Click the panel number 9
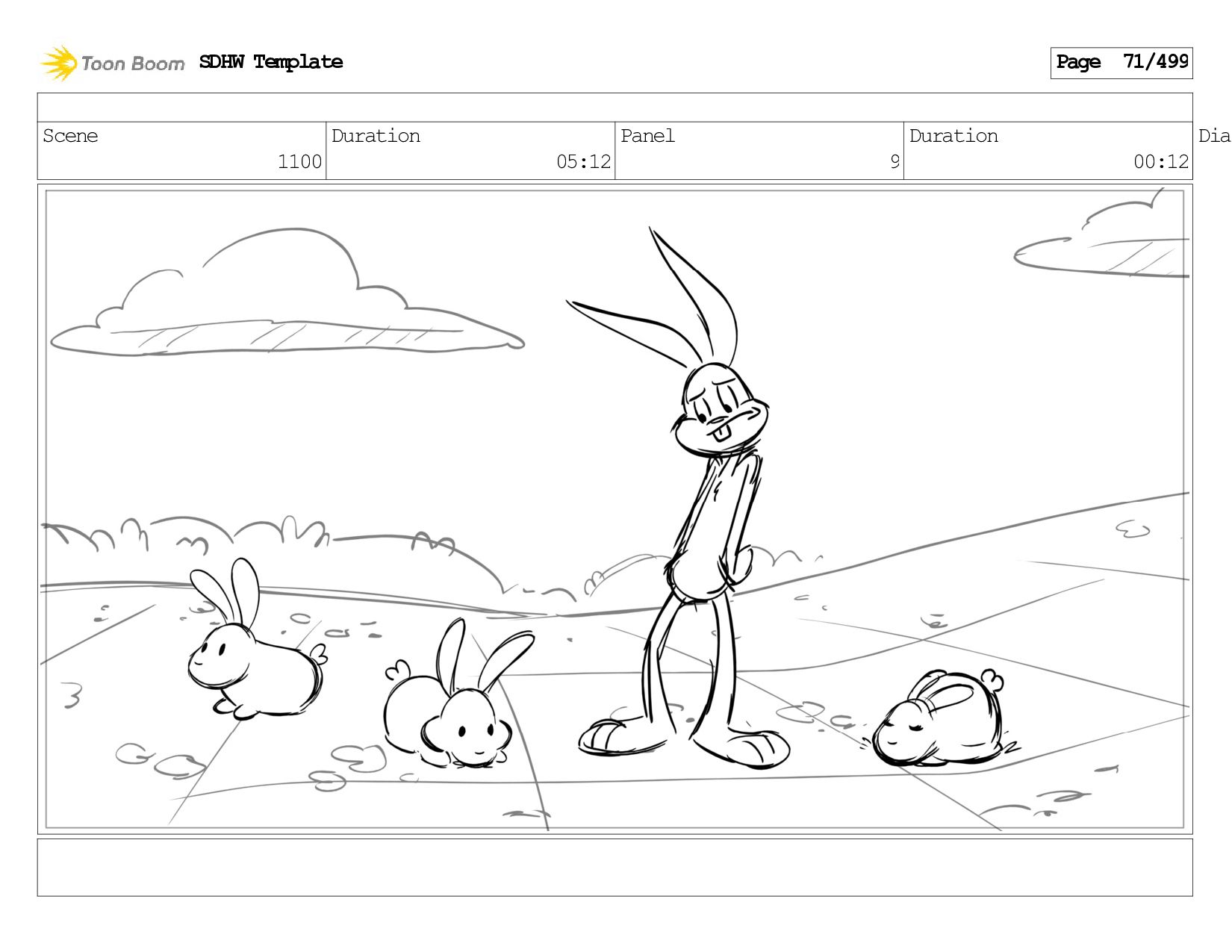This screenshot has height=952, width=1232. point(895,162)
